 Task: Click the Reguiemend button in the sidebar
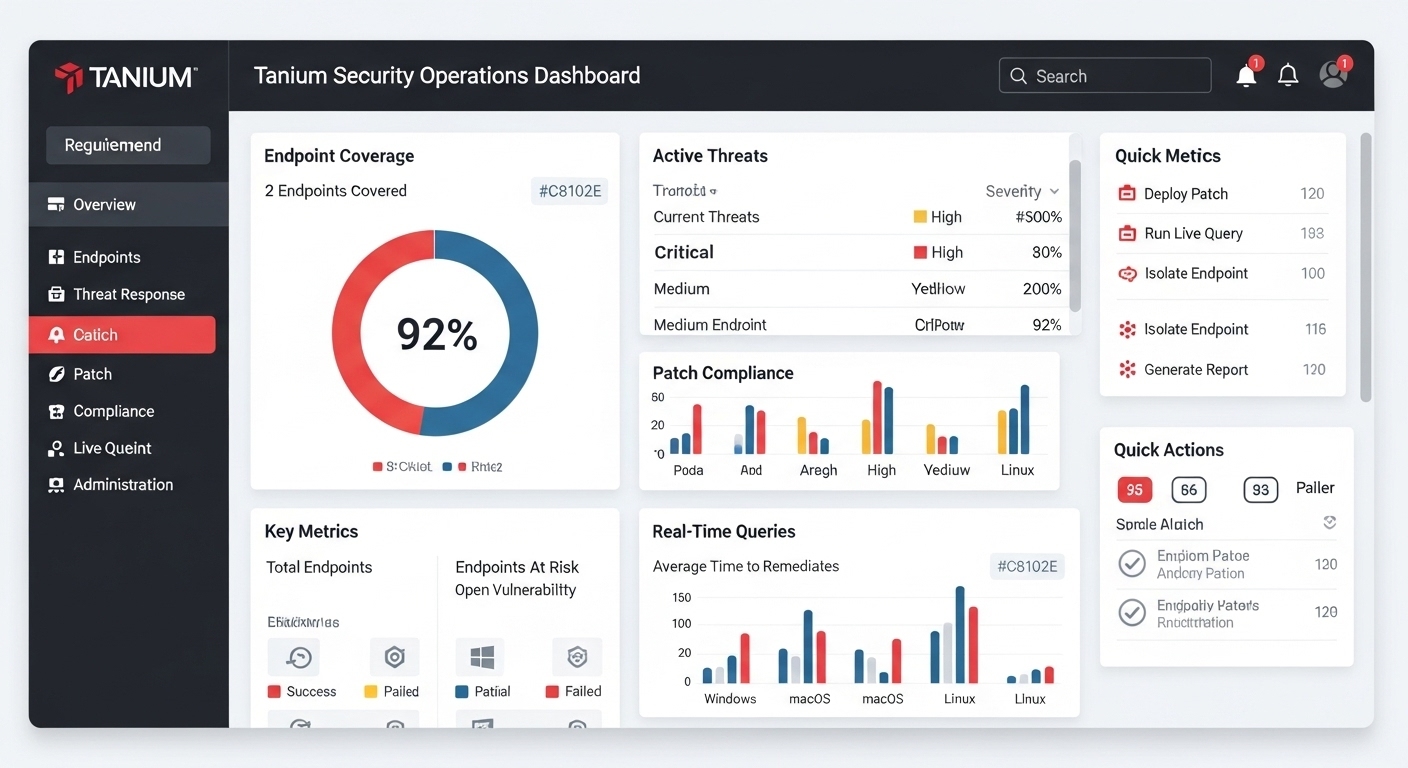128,145
